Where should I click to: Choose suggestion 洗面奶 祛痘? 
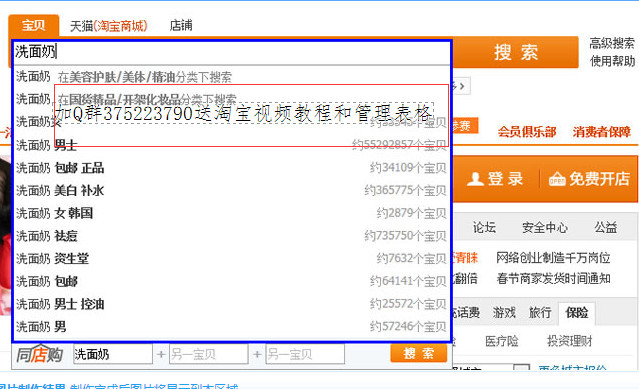[231, 236]
